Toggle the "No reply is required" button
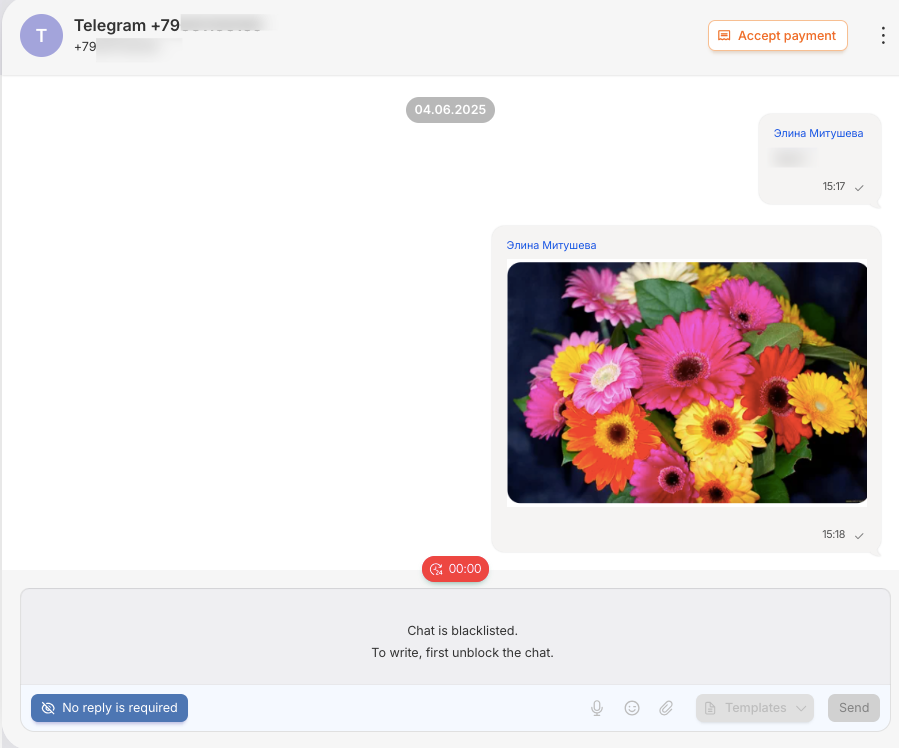Image resolution: width=899 pixels, height=748 pixels. 109,708
